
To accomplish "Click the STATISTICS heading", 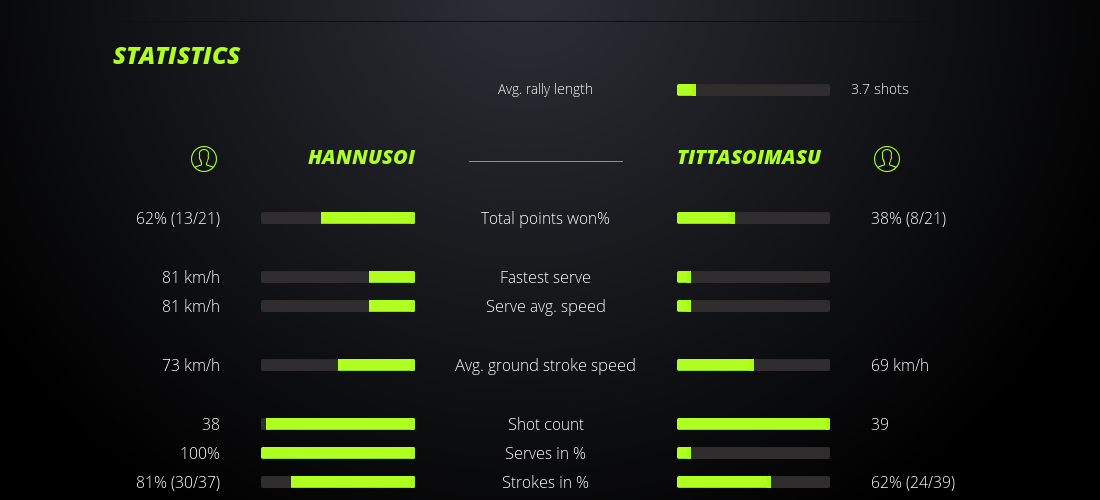I will pyautogui.click(x=177, y=56).
